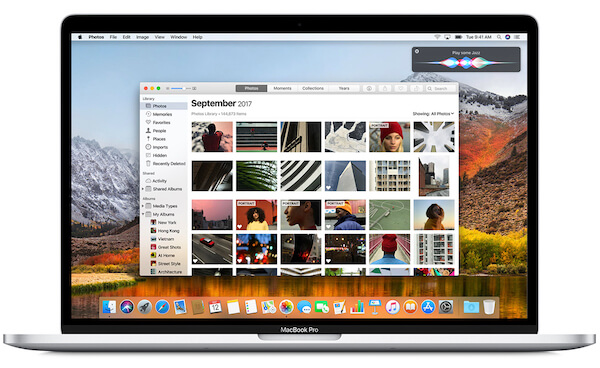Open Safari from the Dock
The image size is (600, 368).
click(162, 307)
